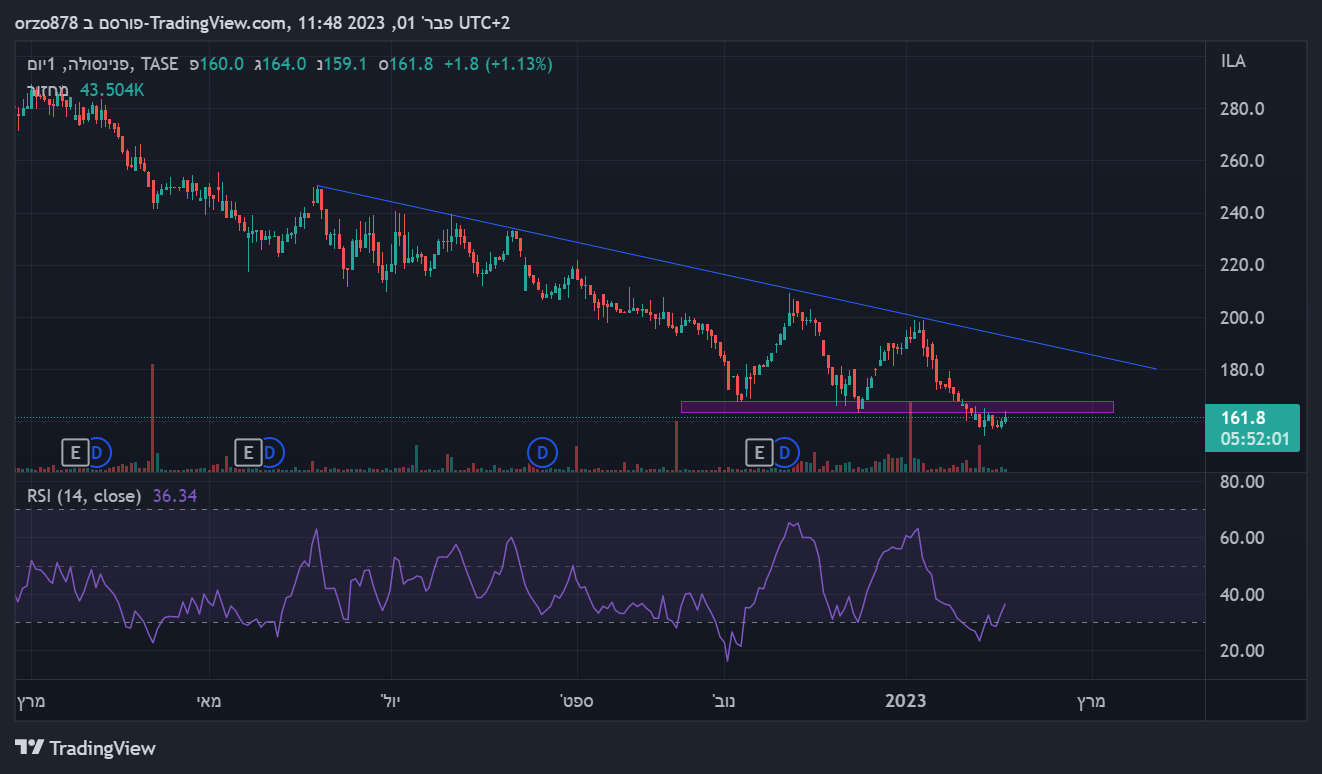Click the 200.0 price axis label
The width and height of the screenshot is (1322, 774).
point(1244,318)
